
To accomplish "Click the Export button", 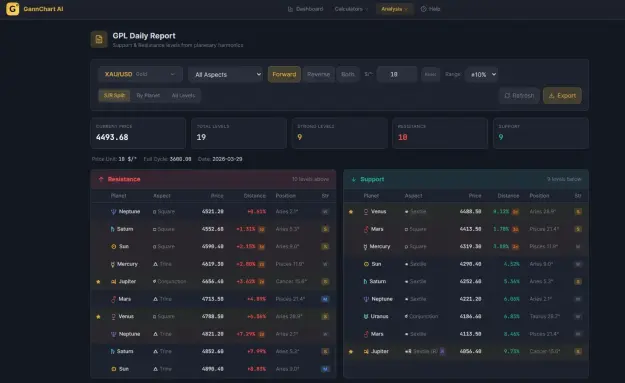I will tap(562, 96).
